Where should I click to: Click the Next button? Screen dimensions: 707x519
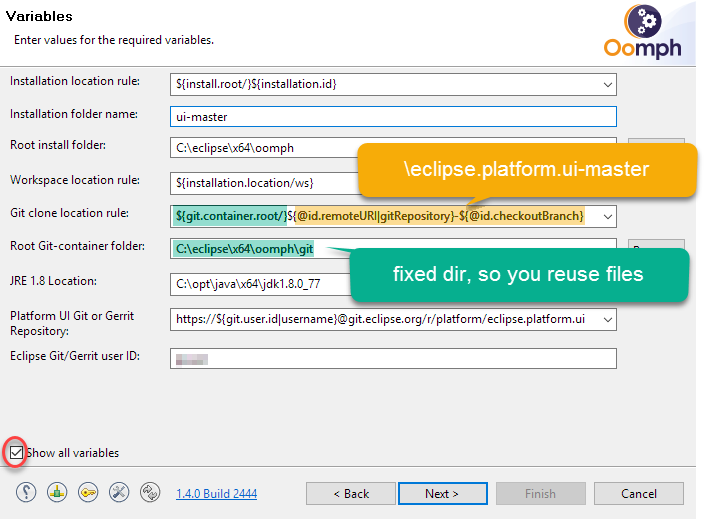coord(442,494)
